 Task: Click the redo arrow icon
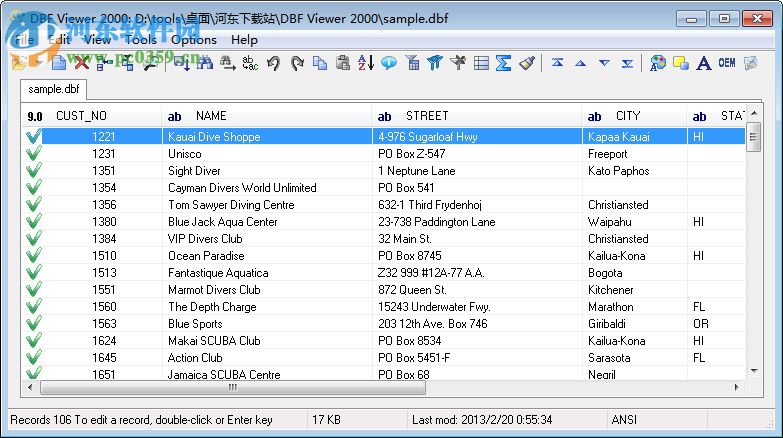click(x=297, y=63)
